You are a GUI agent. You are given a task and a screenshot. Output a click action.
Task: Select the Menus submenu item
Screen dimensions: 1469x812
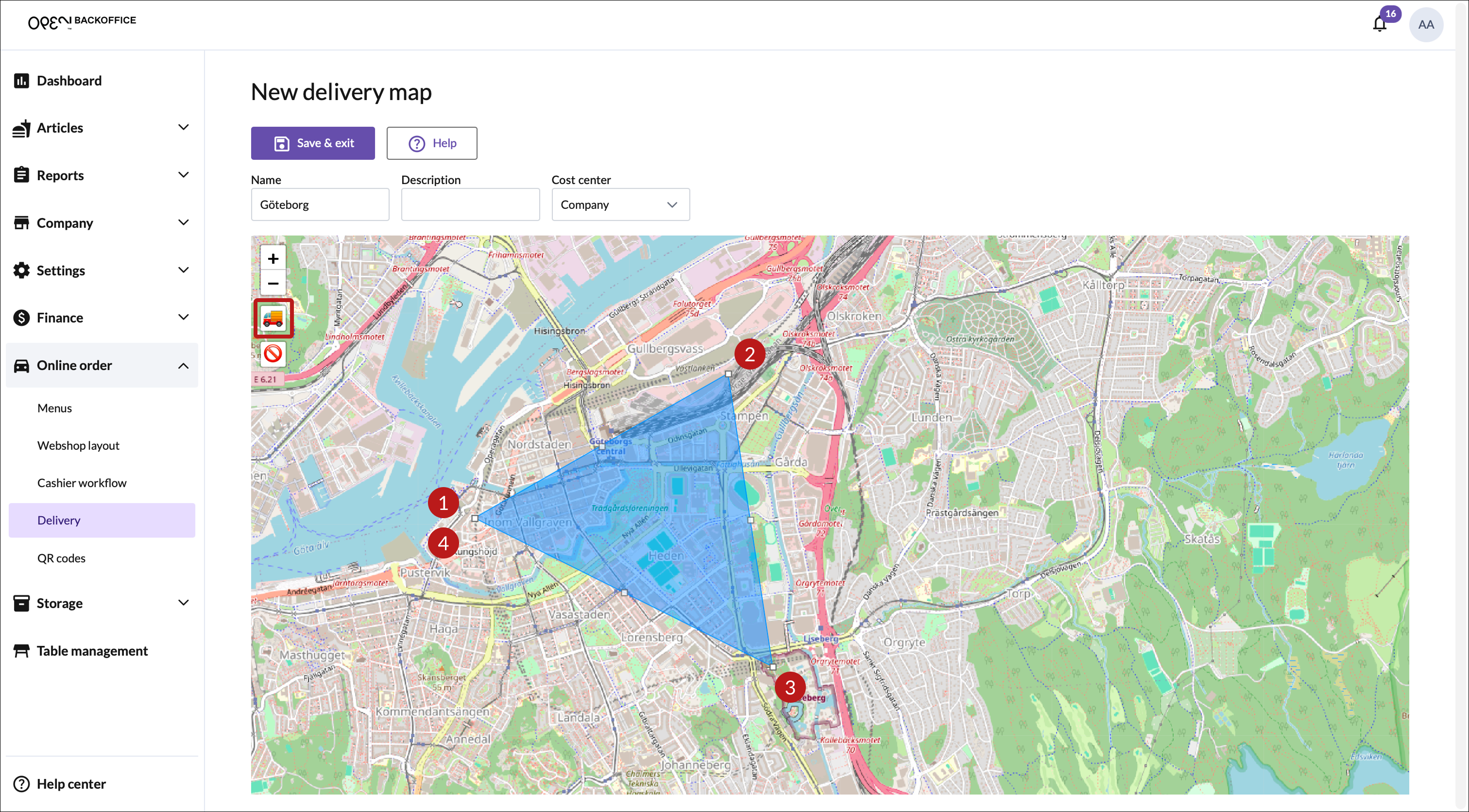[x=54, y=408]
